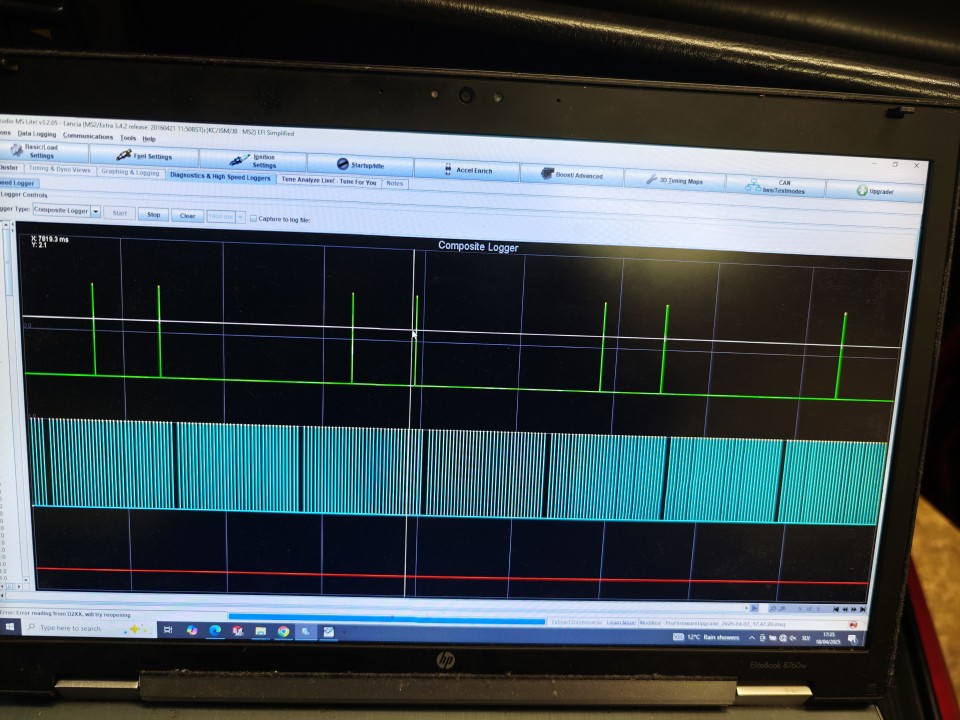Expand the Logger Type dropdown
The height and width of the screenshot is (720, 960).
[96, 211]
